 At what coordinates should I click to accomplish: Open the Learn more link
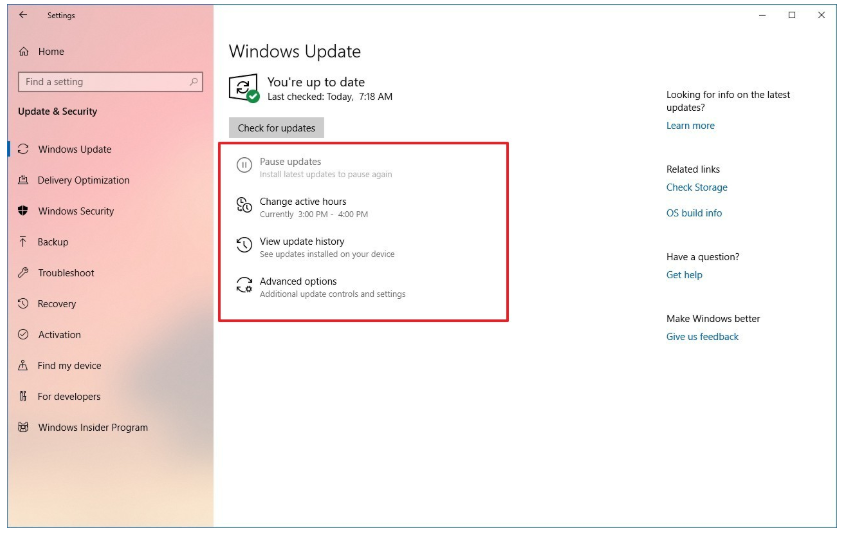tap(690, 126)
